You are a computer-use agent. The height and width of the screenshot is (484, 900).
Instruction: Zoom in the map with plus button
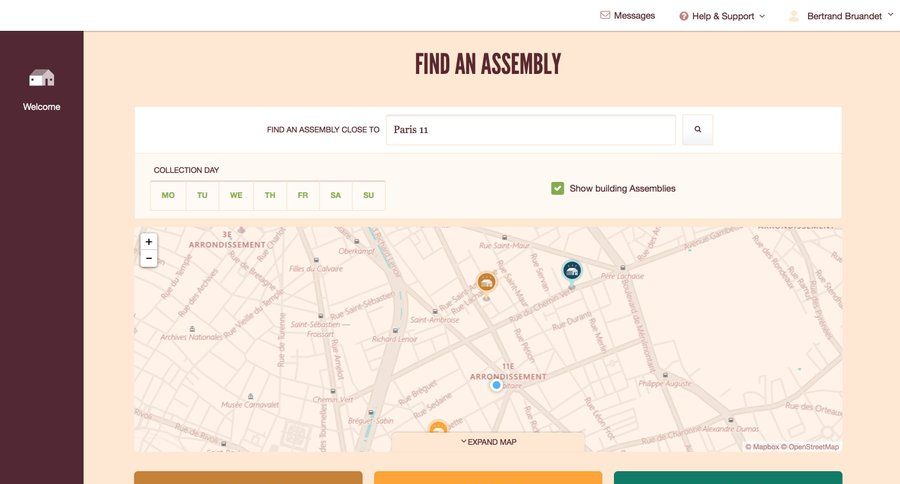(149, 242)
